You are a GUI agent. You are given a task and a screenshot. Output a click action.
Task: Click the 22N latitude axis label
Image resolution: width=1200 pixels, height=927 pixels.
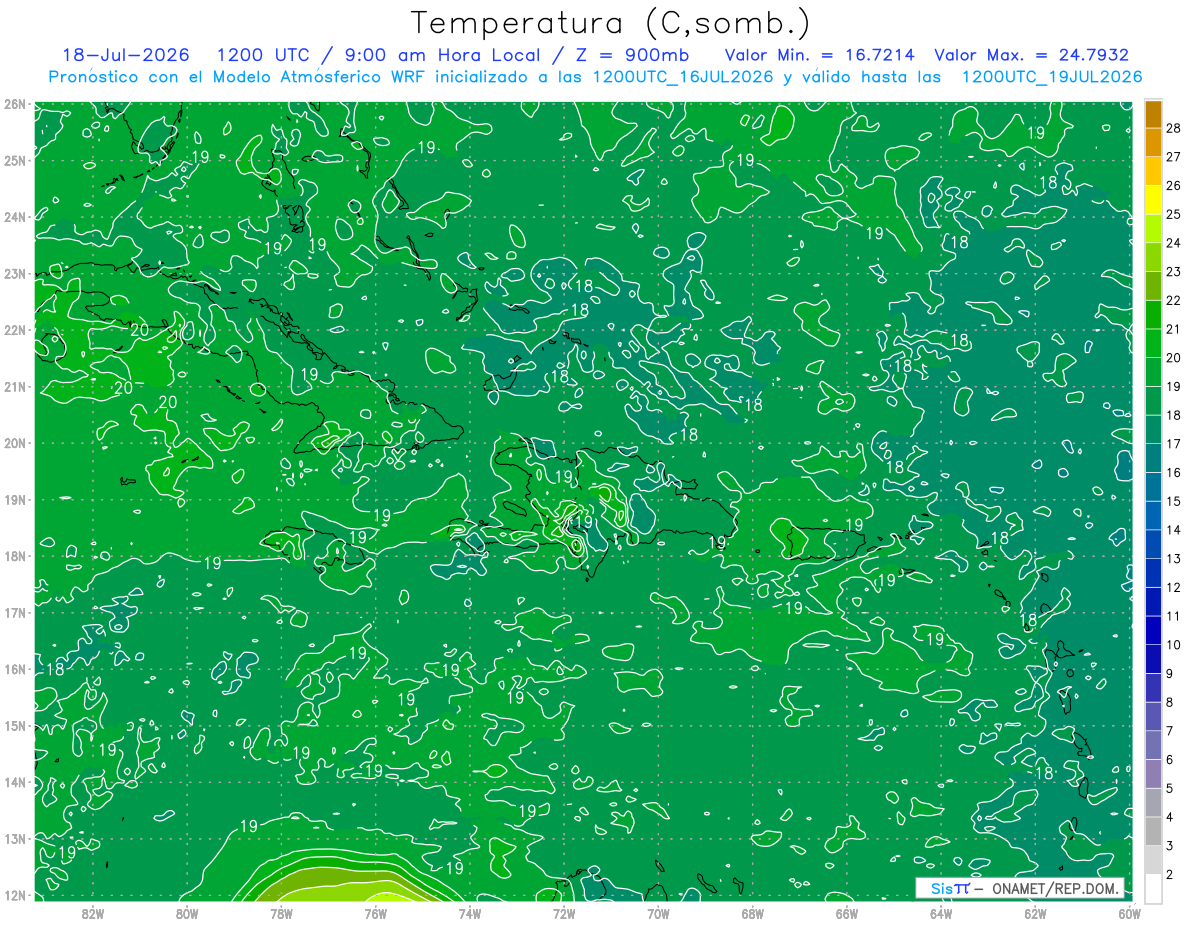15,329
